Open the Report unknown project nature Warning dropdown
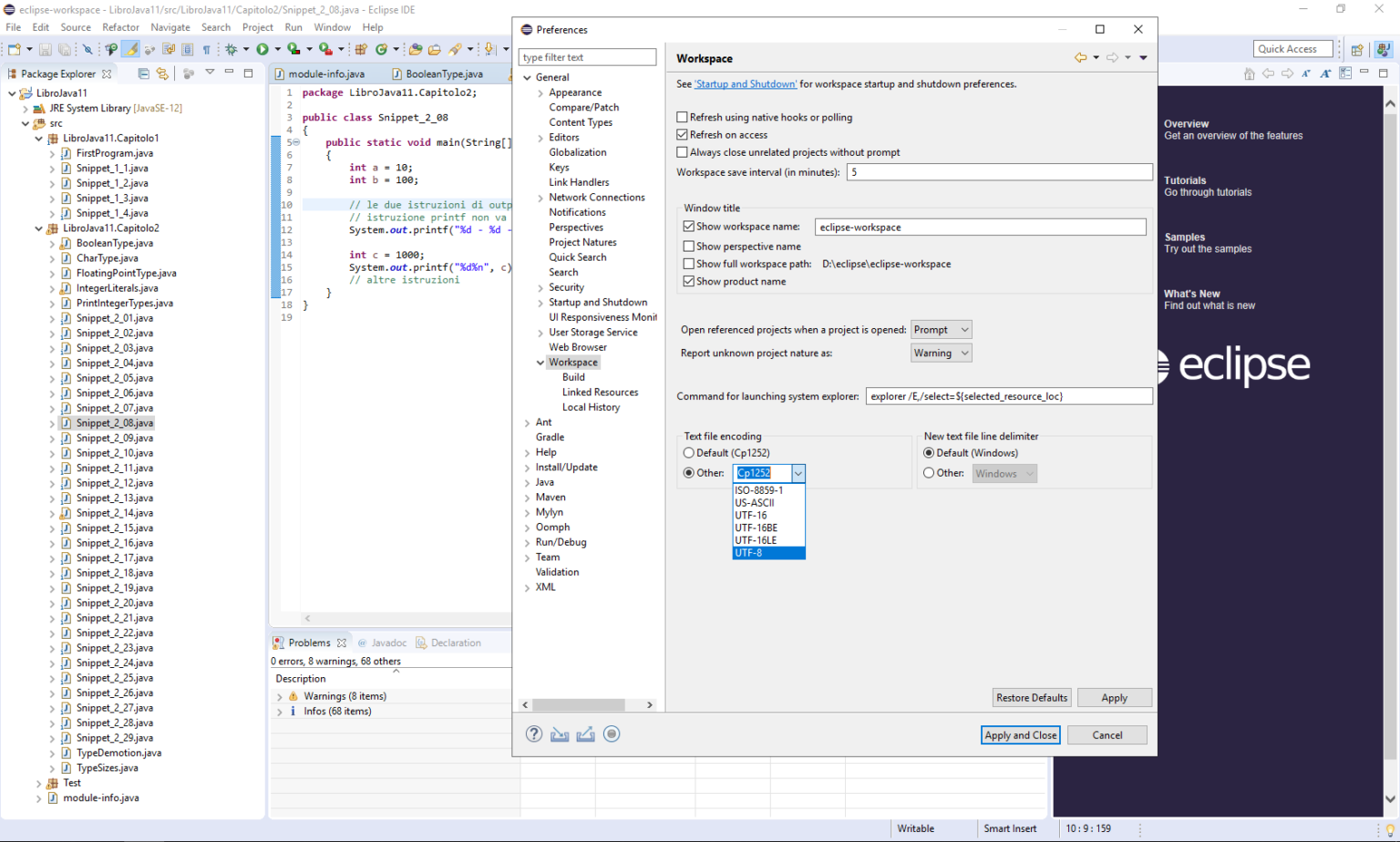 click(941, 353)
